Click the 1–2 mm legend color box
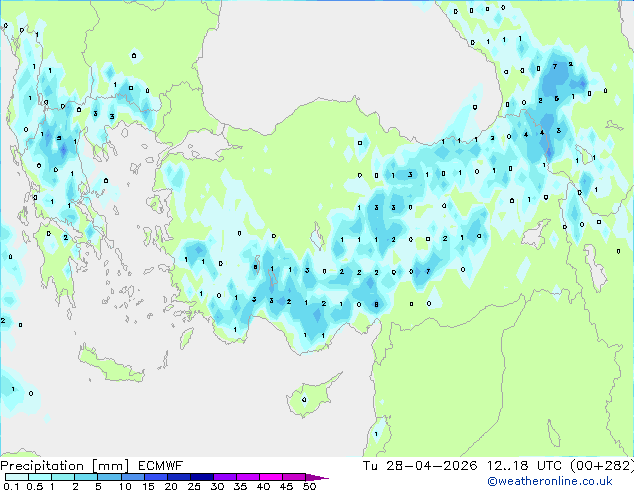 click(63, 477)
